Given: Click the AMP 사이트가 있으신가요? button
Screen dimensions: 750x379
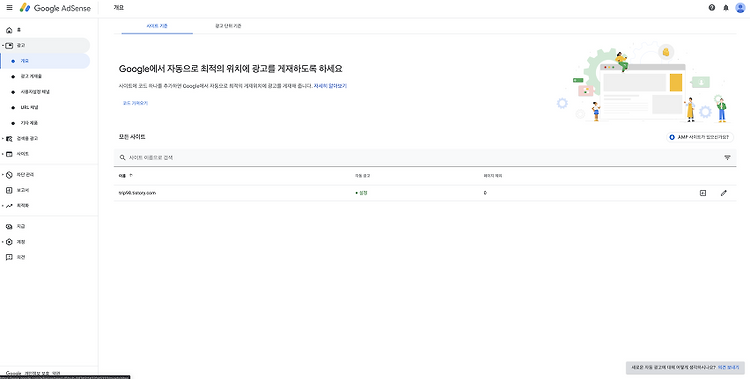Looking at the screenshot, I should click(700, 137).
